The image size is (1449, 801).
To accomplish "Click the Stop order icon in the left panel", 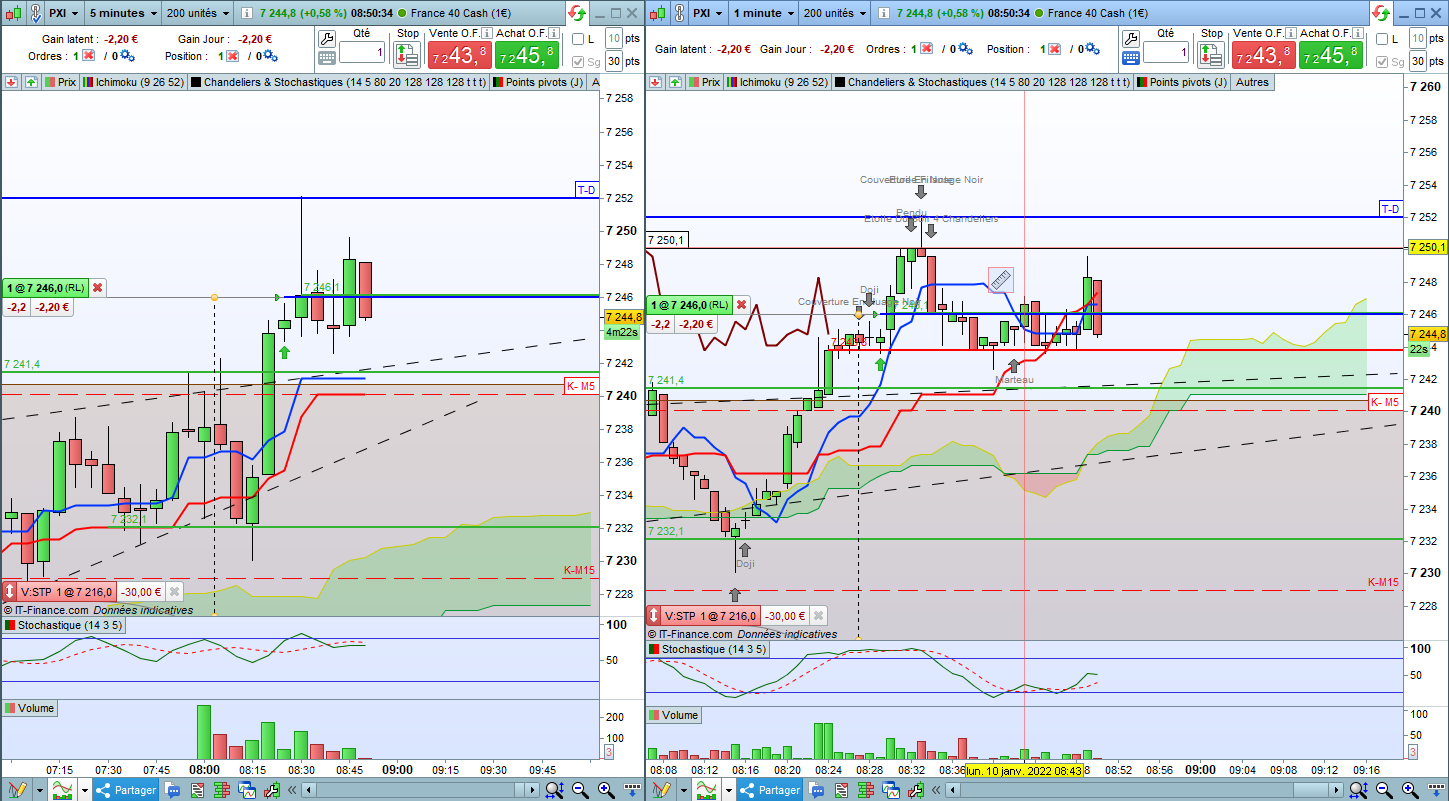I will (x=407, y=53).
